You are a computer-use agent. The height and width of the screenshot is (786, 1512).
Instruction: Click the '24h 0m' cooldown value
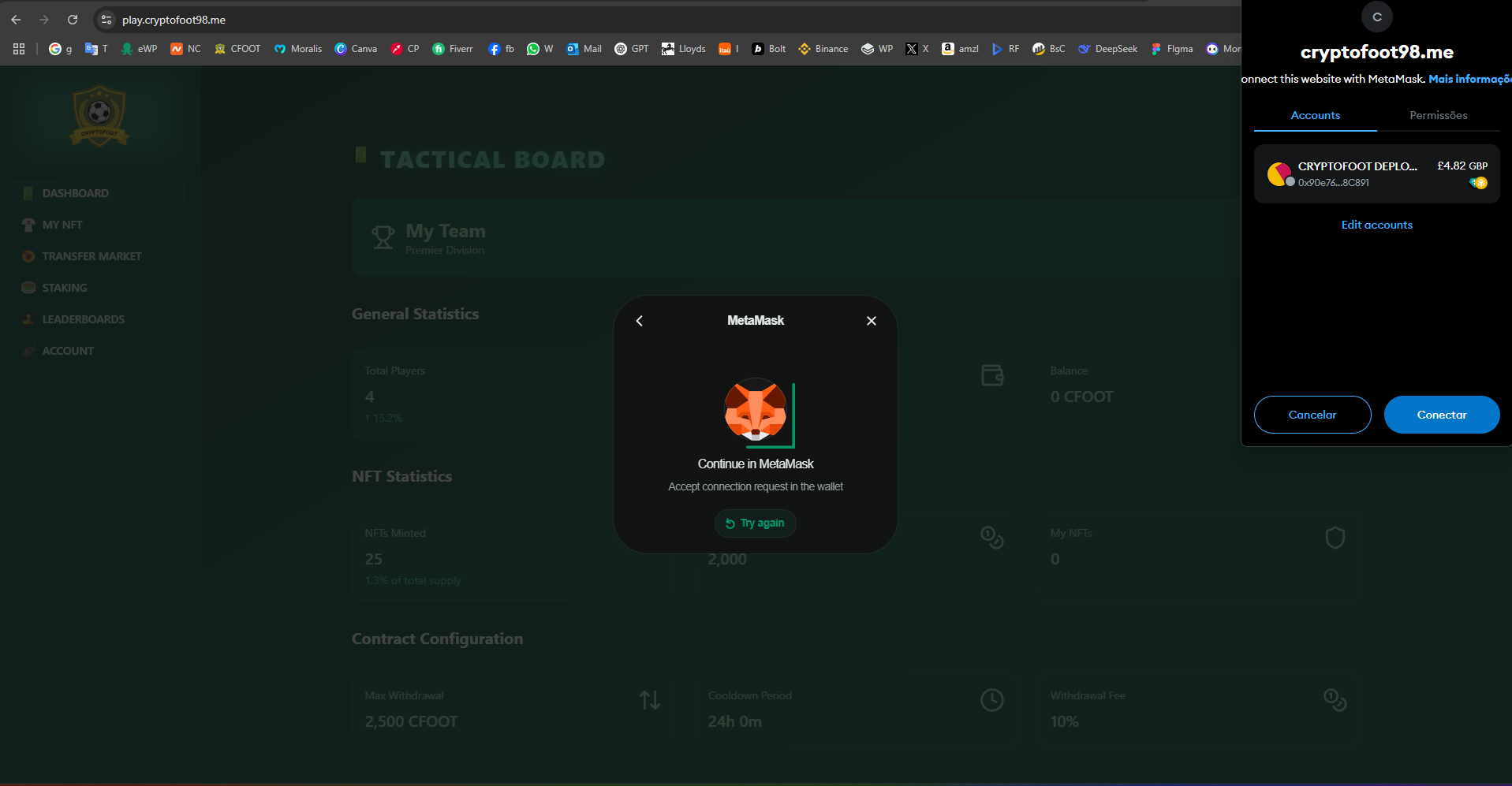point(735,722)
